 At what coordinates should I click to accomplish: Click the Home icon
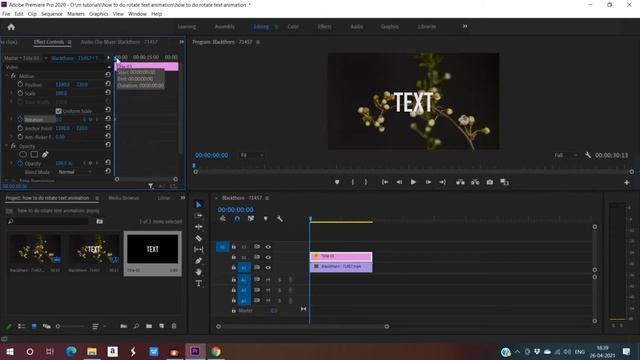click(x=11, y=27)
